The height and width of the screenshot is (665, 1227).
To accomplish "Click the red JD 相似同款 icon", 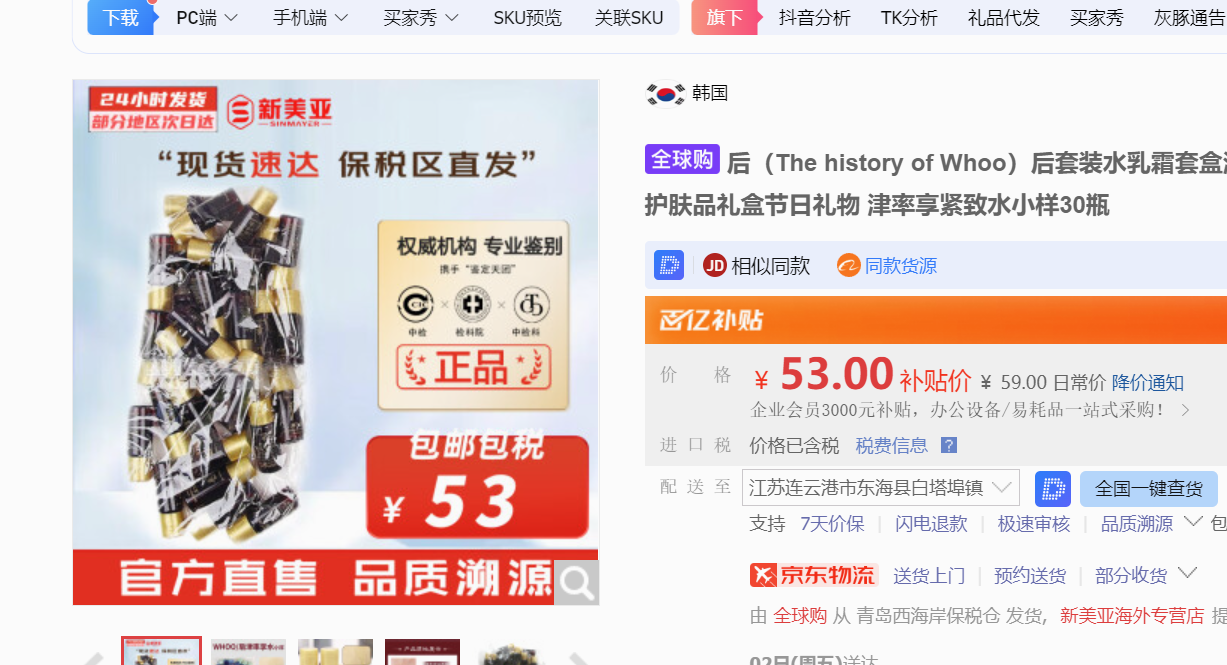I will [x=714, y=265].
